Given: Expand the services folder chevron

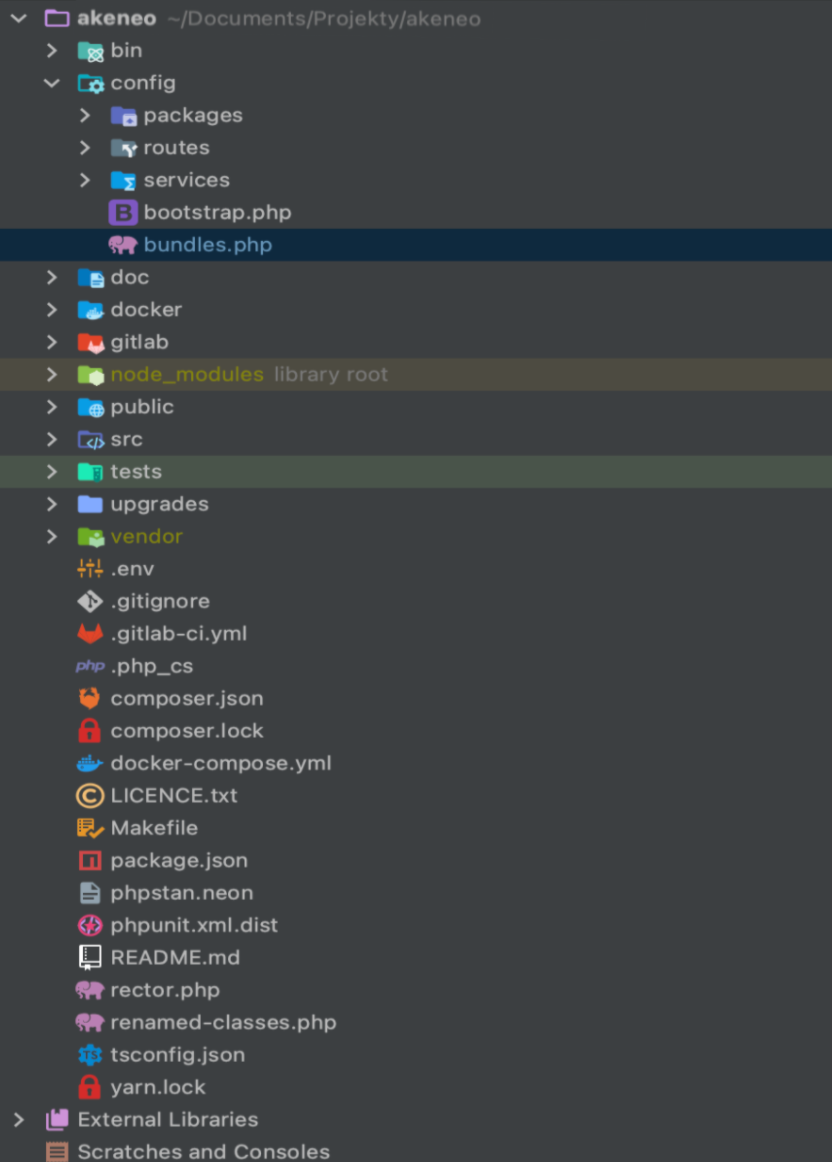Looking at the screenshot, I should pos(85,180).
